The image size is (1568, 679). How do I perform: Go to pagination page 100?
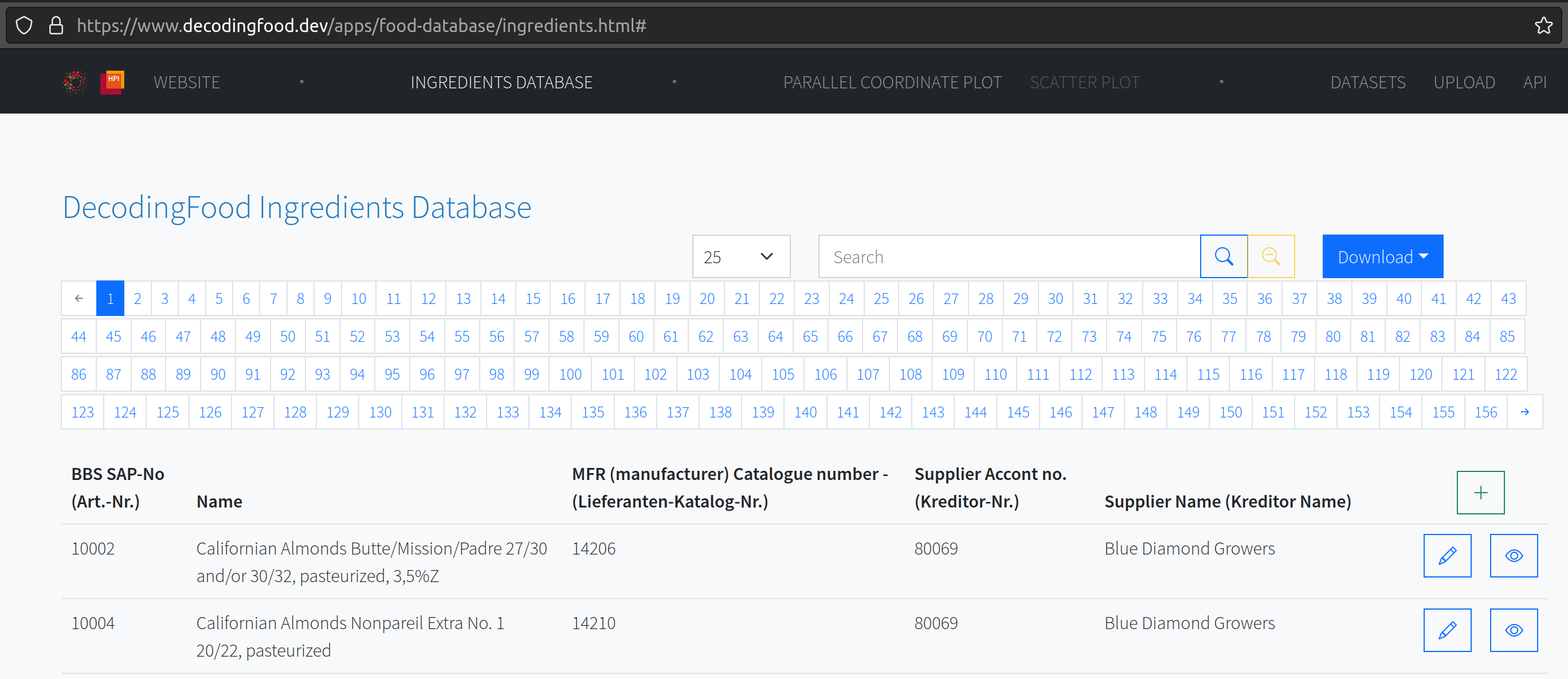coord(570,374)
